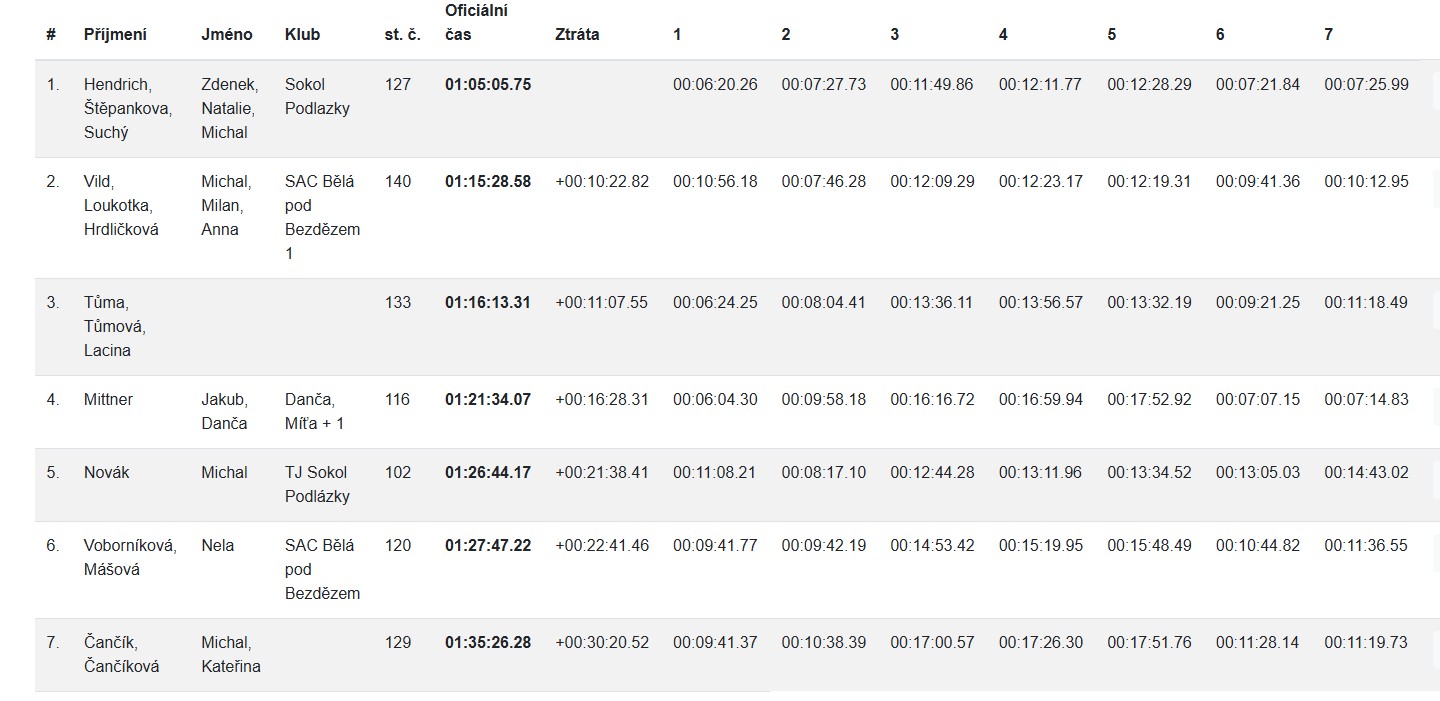Image resolution: width=1440 pixels, height=701 pixels.
Task: Click the Příjmení column header
Action: [x=115, y=34]
